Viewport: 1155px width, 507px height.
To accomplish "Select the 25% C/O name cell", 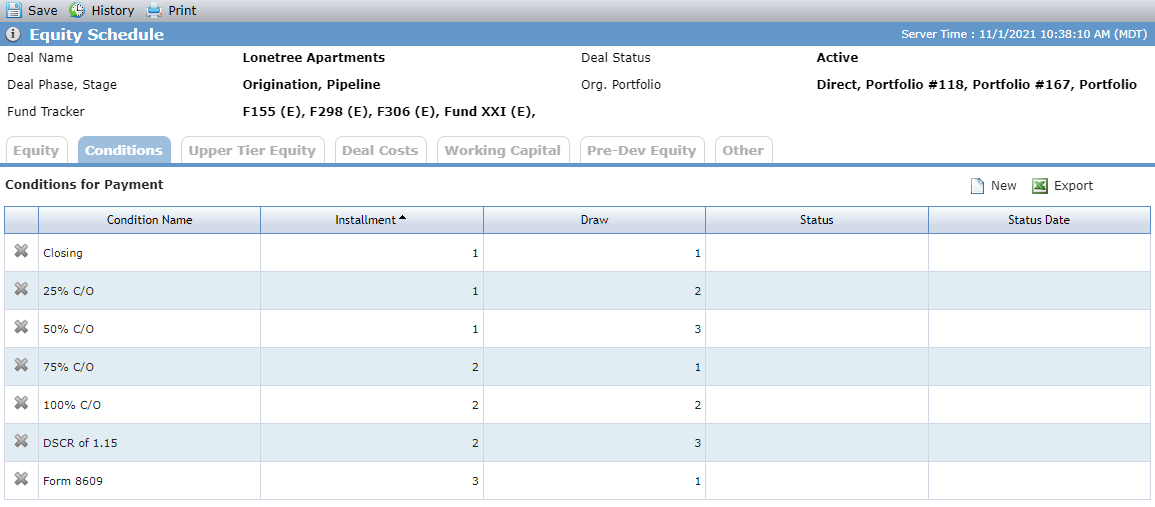I will pos(150,290).
